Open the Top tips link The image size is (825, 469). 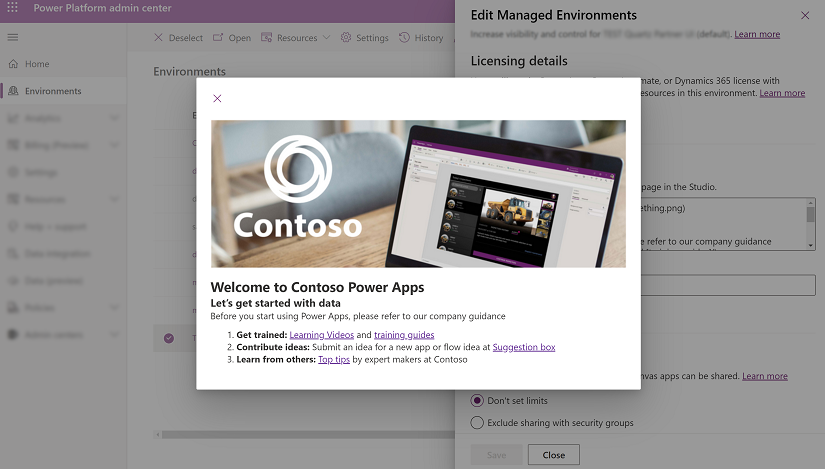pyautogui.click(x=334, y=360)
